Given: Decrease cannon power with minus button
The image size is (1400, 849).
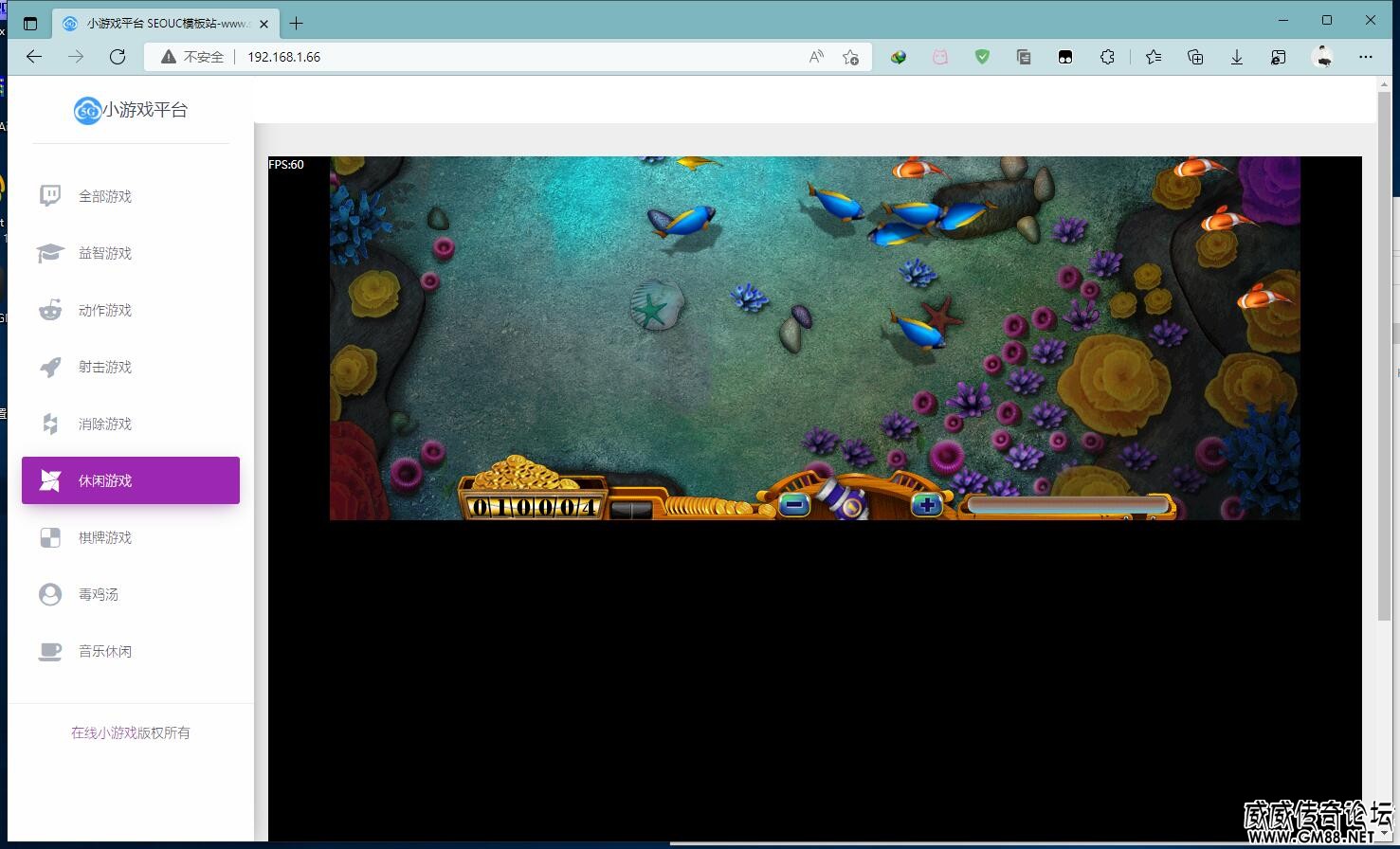Looking at the screenshot, I should (794, 504).
